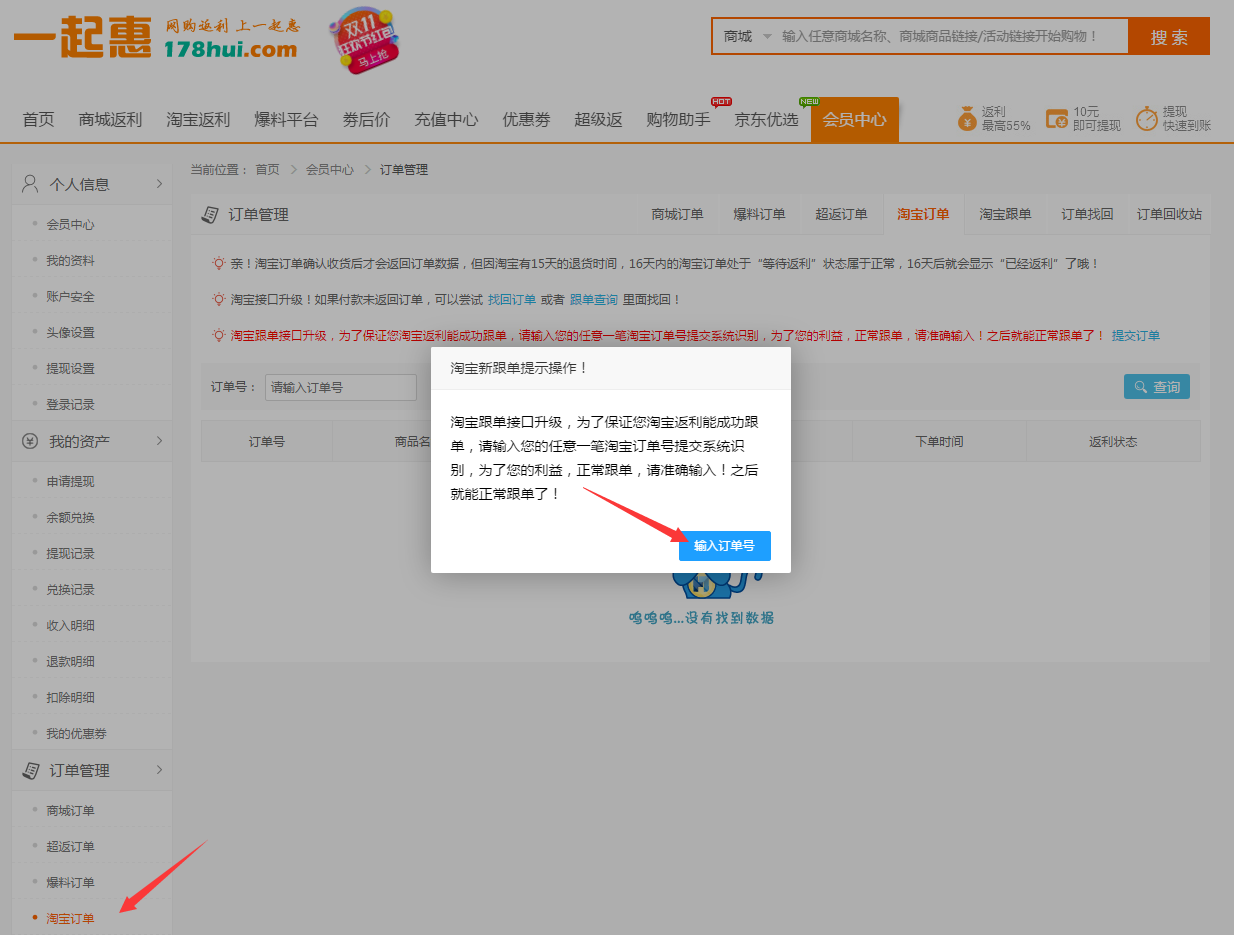
Task: Click the 首页 breadcrumb link
Action: point(268,170)
